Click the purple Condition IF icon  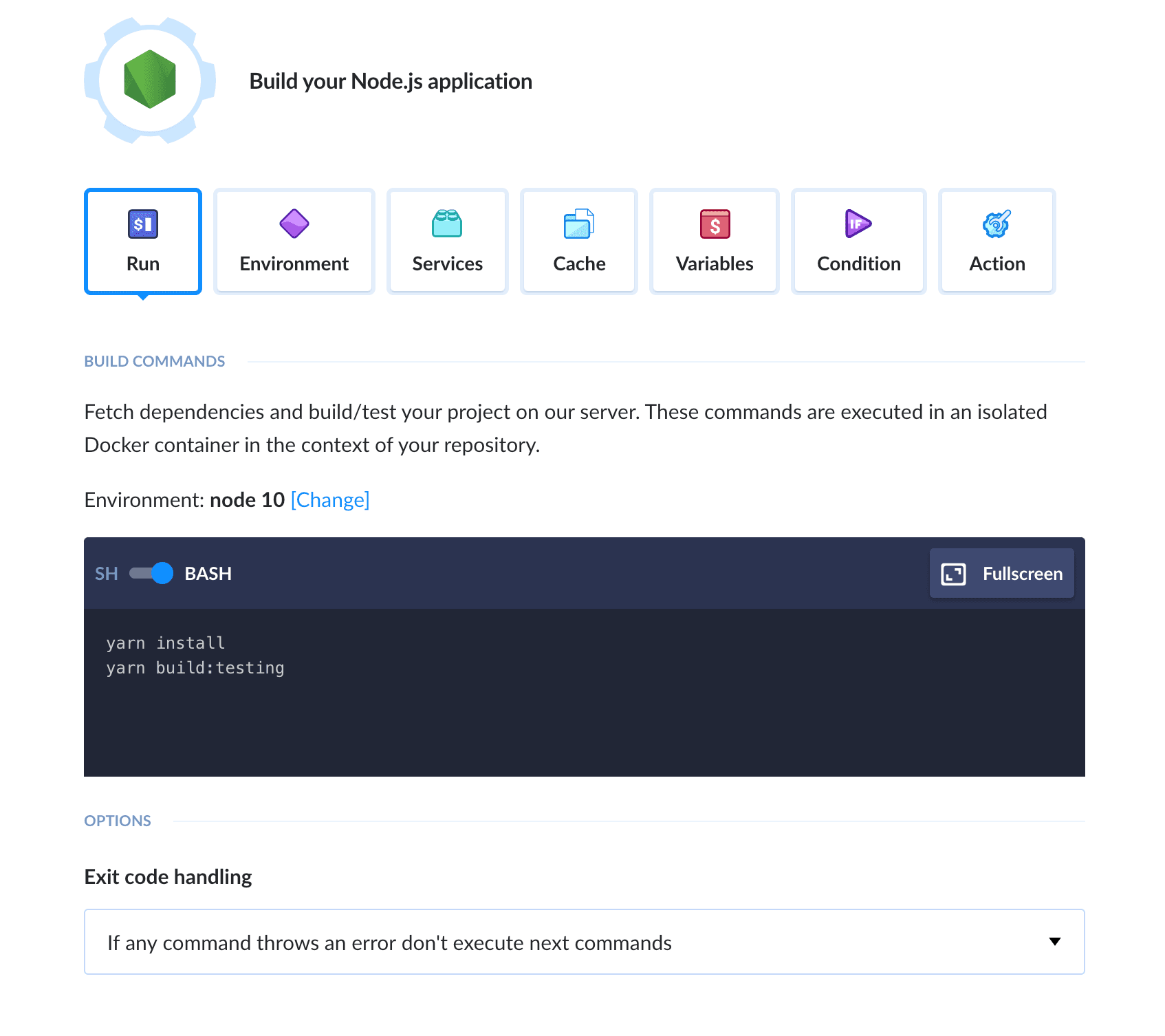[858, 224]
